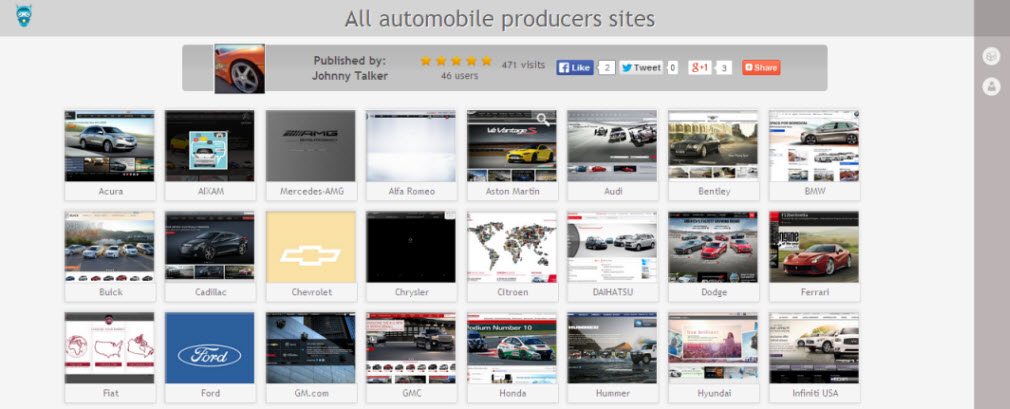Open Johnny Talker publisher profile link

click(x=349, y=75)
